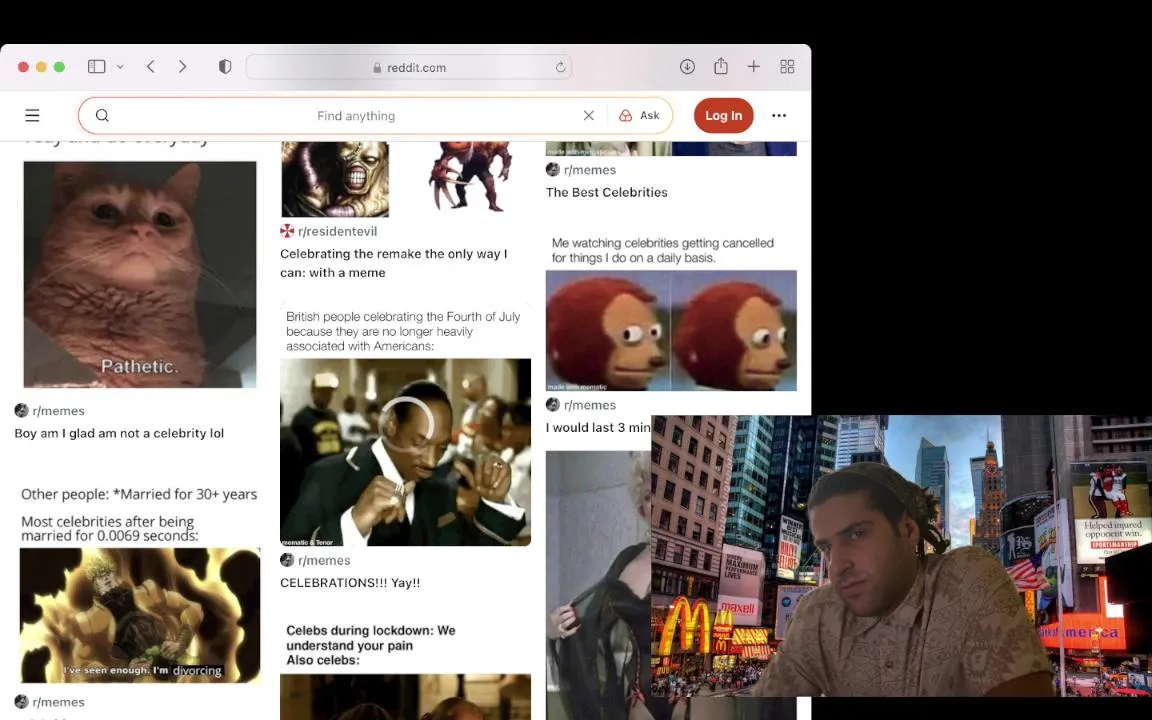Click 'Me watching celebrities getting cancelled' caption
This screenshot has width=1152, height=720.
(663, 250)
